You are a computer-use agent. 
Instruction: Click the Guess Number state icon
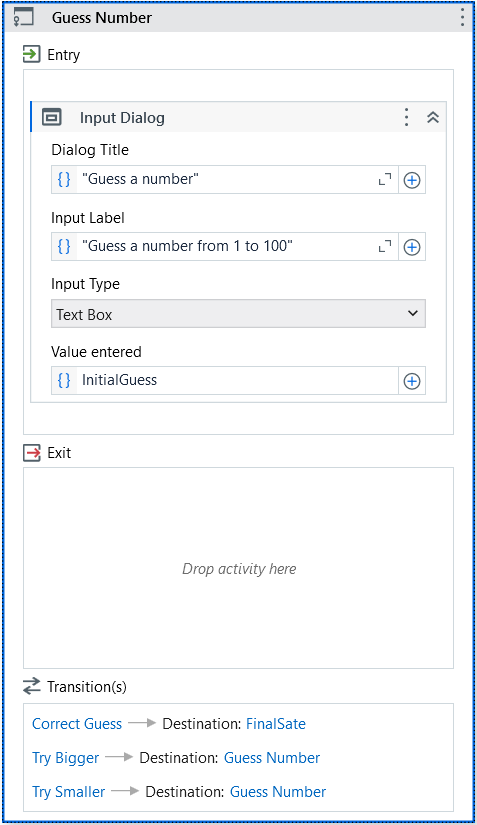point(24,17)
